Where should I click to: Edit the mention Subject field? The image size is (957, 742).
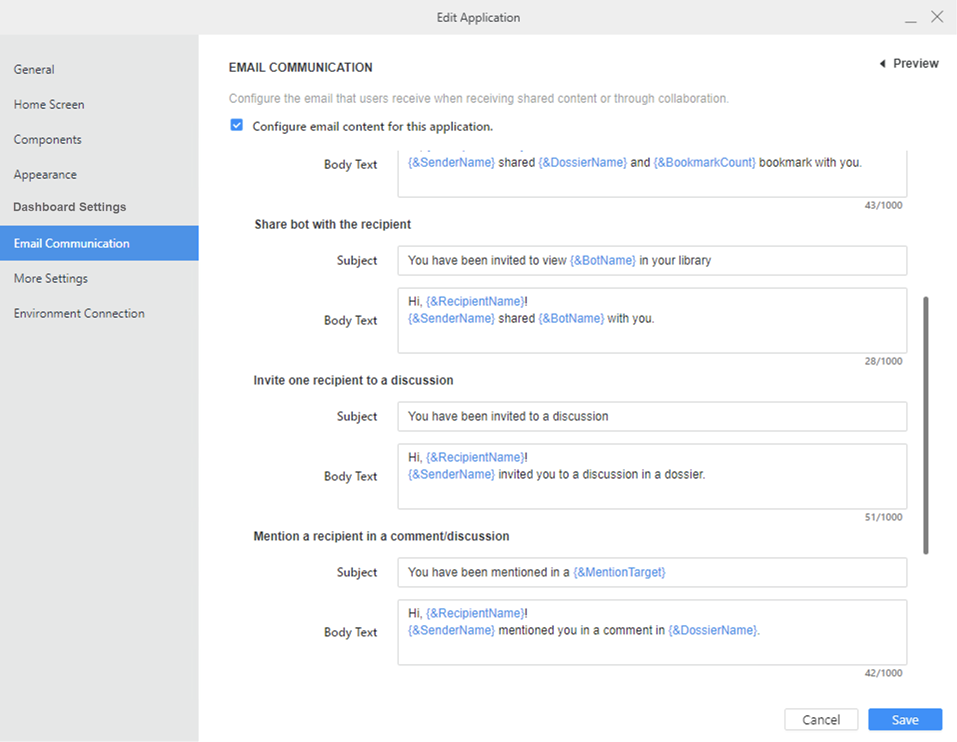[x=651, y=573]
